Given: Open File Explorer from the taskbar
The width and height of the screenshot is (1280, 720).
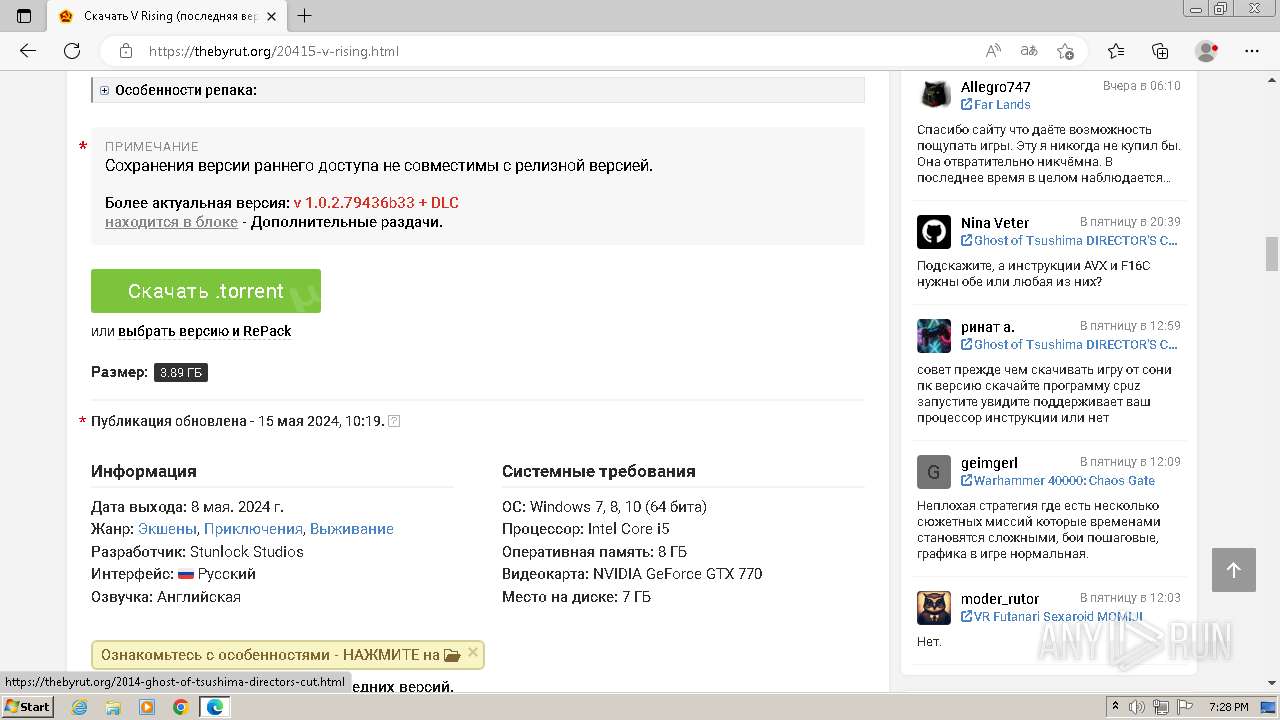Looking at the screenshot, I should click(x=113, y=707).
